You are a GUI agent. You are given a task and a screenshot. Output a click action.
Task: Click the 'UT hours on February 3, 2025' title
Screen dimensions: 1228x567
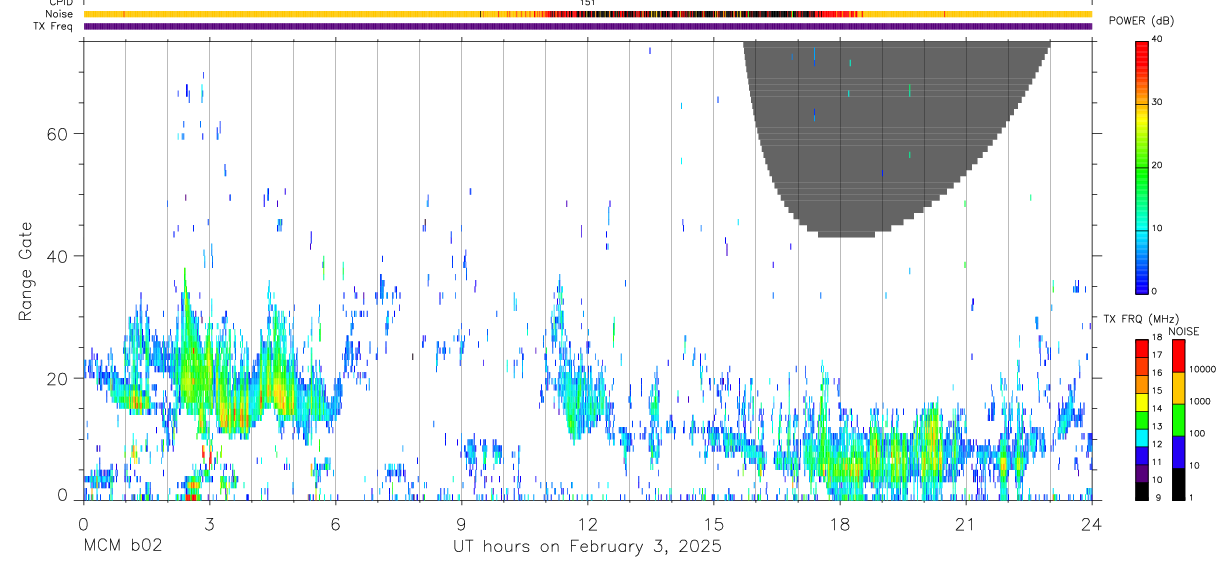point(588,547)
